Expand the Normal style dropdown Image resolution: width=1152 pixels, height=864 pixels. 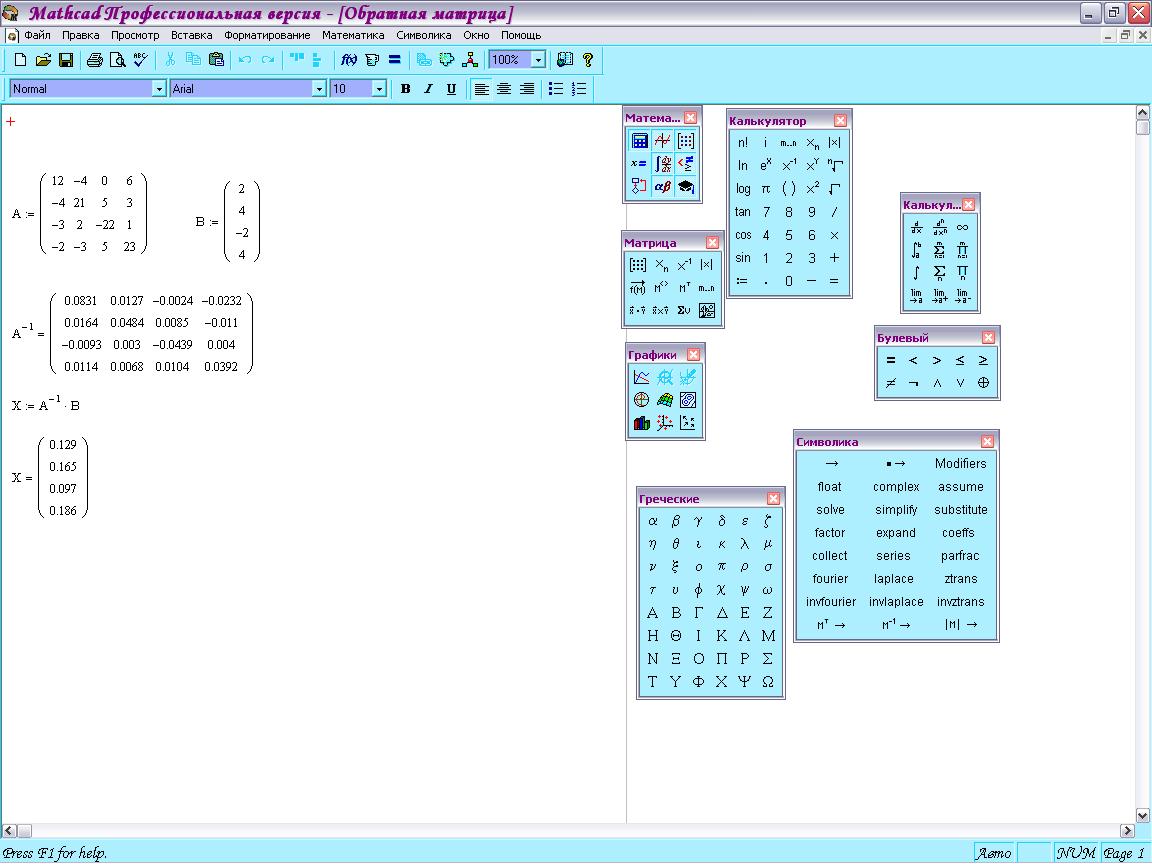tap(159, 89)
